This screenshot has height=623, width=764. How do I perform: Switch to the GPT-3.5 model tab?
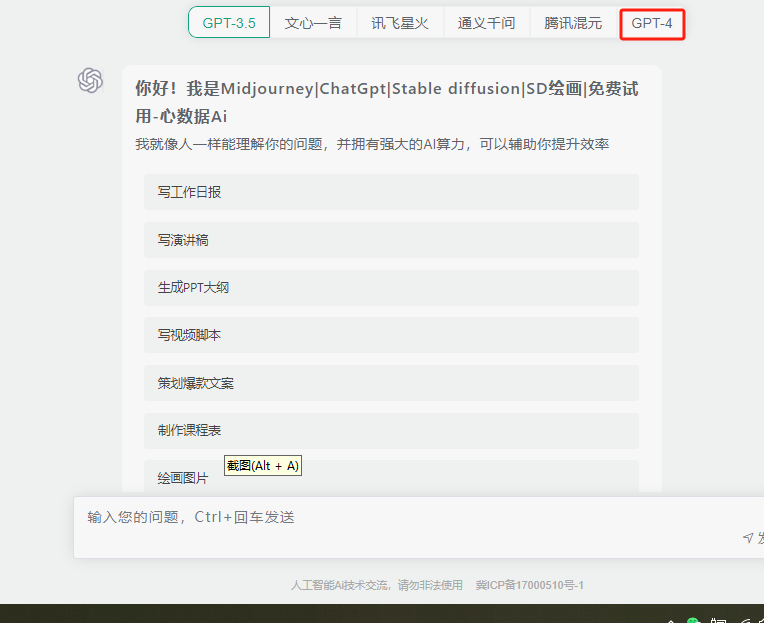229,22
